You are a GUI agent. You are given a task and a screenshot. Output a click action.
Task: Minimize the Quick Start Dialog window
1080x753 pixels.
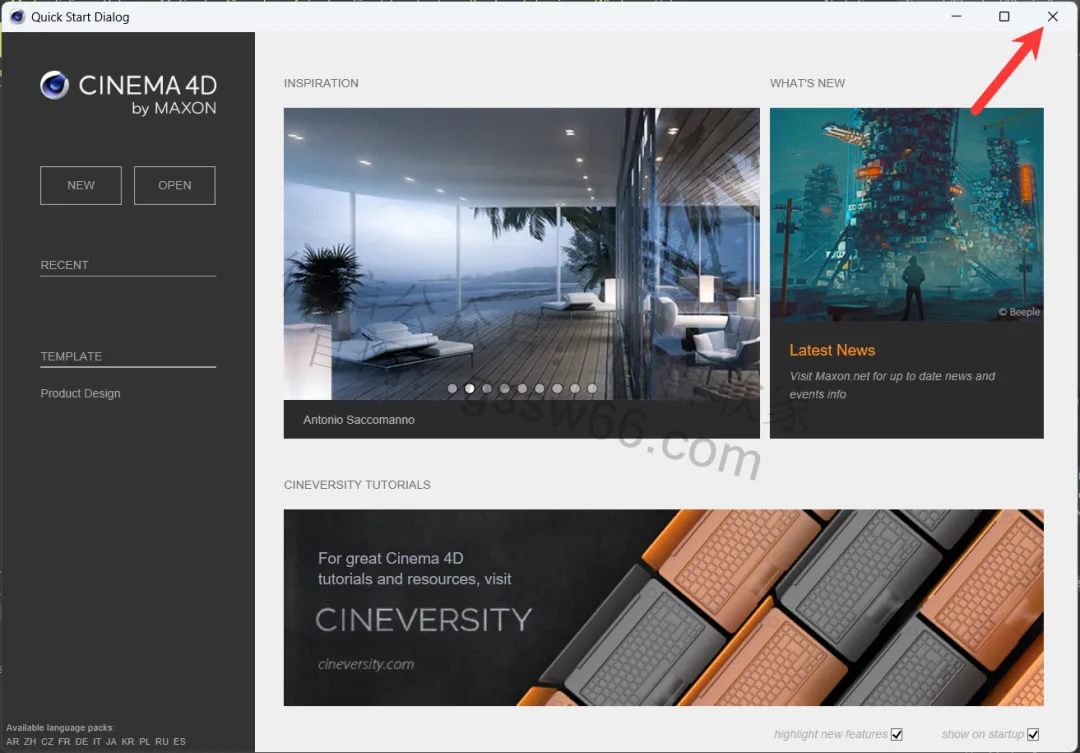pos(956,16)
